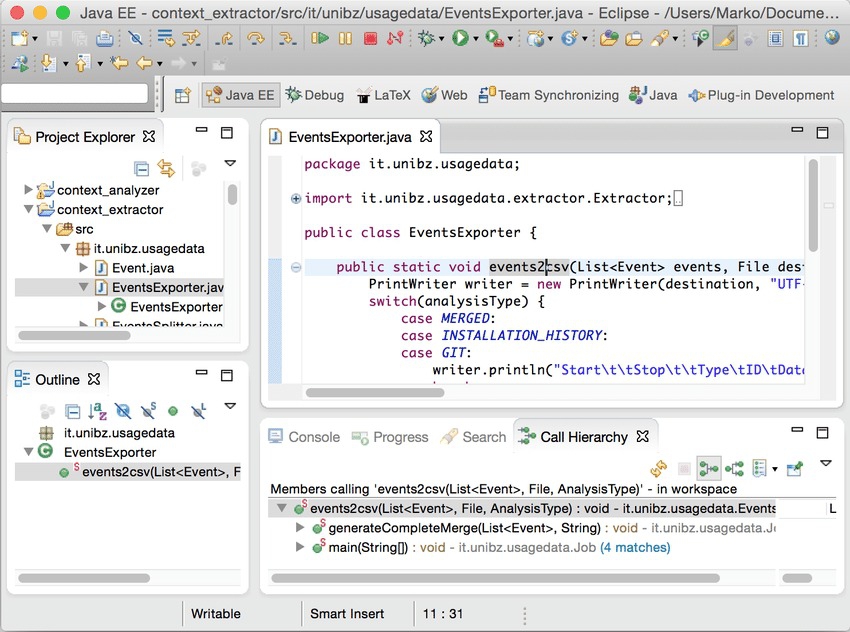This screenshot has width=850, height=632.
Task: Click the Print icon in main toolbar
Action: click(x=105, y=39)
